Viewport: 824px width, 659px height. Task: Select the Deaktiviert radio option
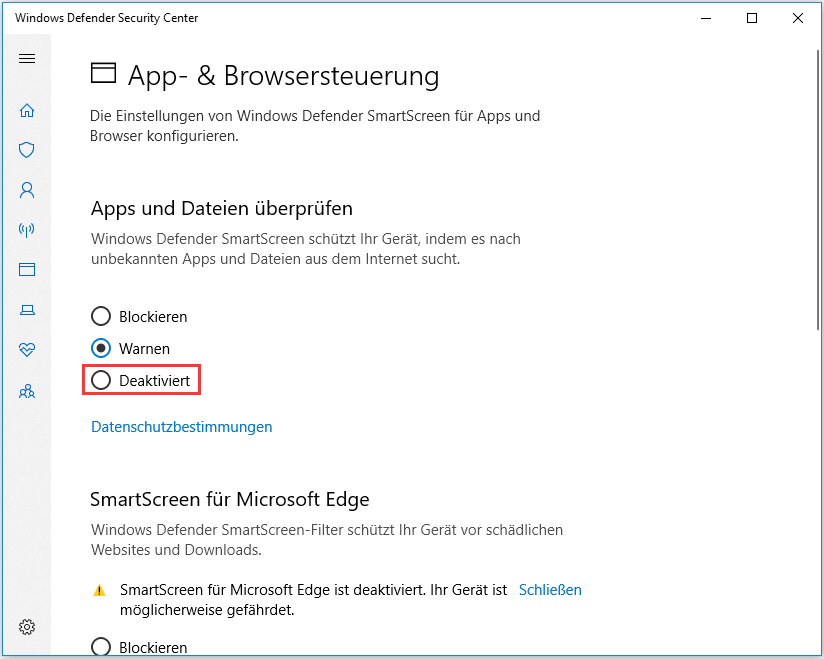click(x=141, y=380)
